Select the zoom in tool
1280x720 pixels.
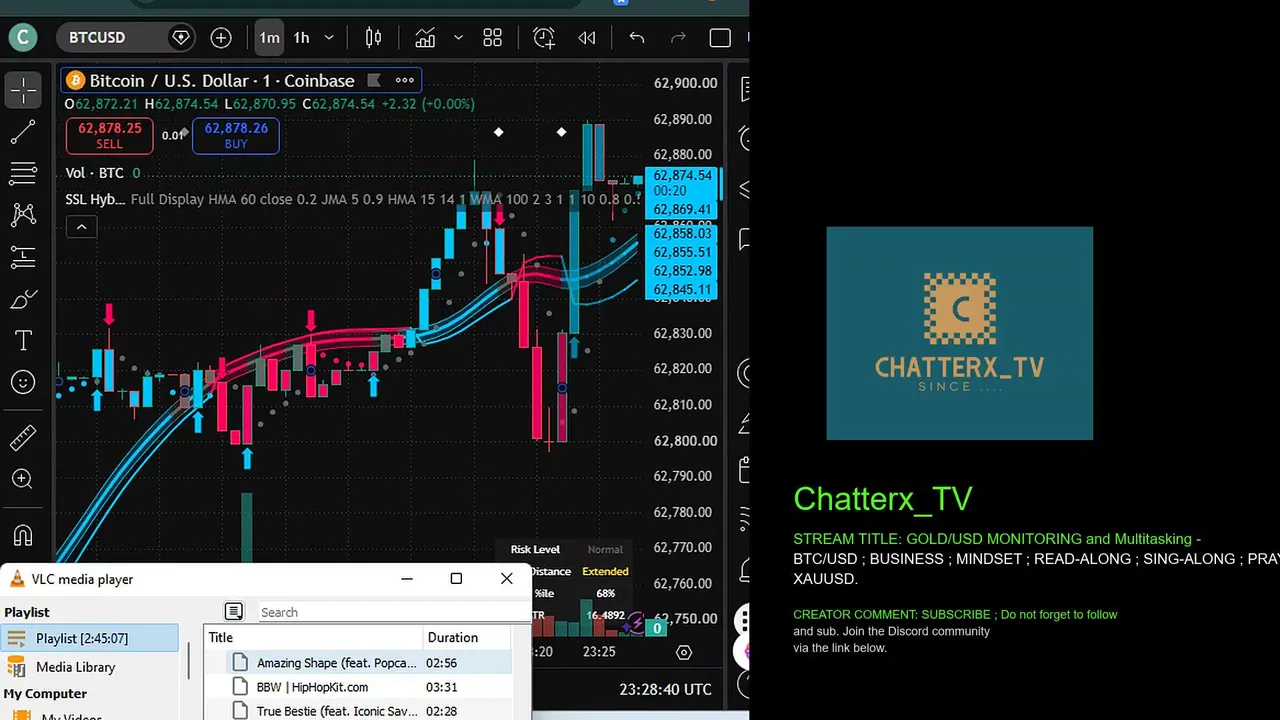(23, 479)
